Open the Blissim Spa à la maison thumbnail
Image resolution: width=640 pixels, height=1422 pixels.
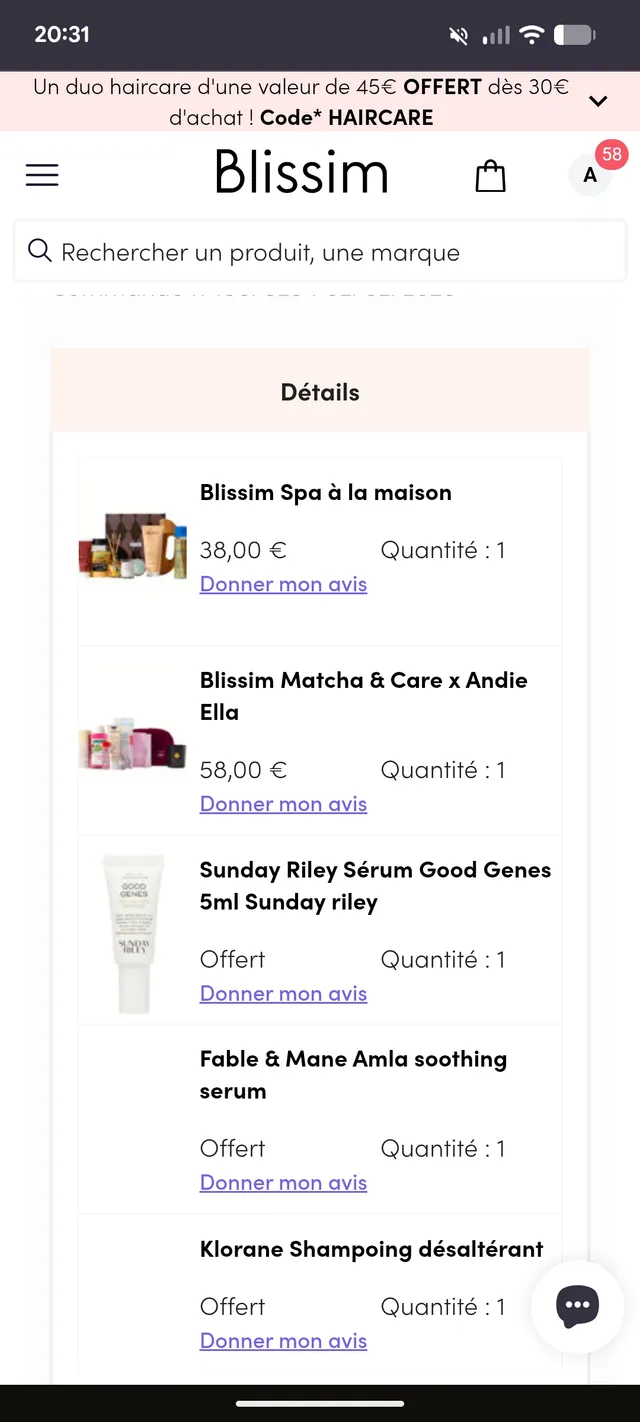tap(133, 546)
